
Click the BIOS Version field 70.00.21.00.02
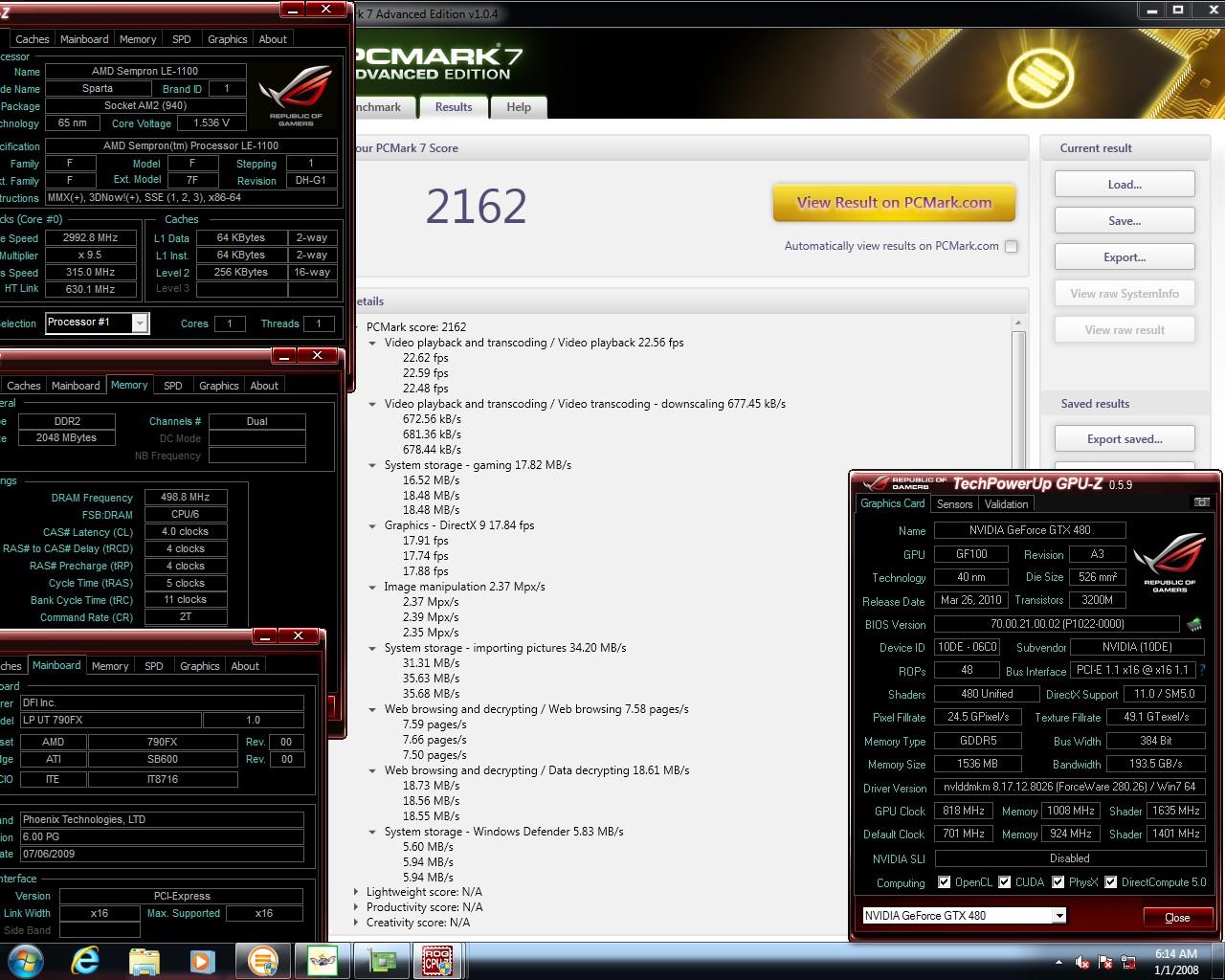click(x=1057, y=624)
